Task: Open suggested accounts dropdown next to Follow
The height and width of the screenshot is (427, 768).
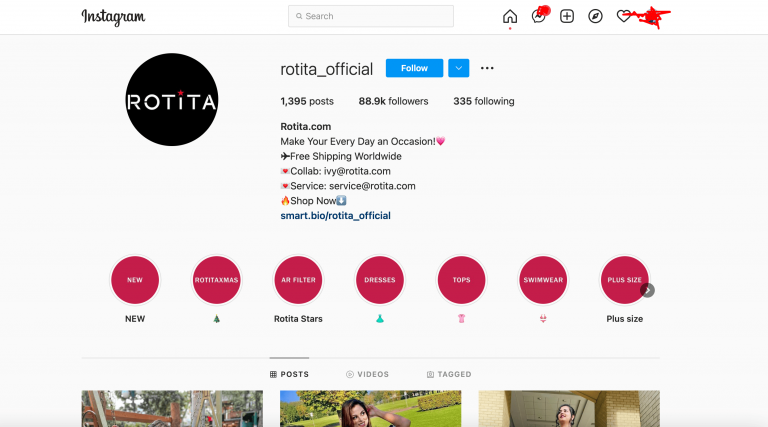Action: pyautogui.click(x=458, y=68)
